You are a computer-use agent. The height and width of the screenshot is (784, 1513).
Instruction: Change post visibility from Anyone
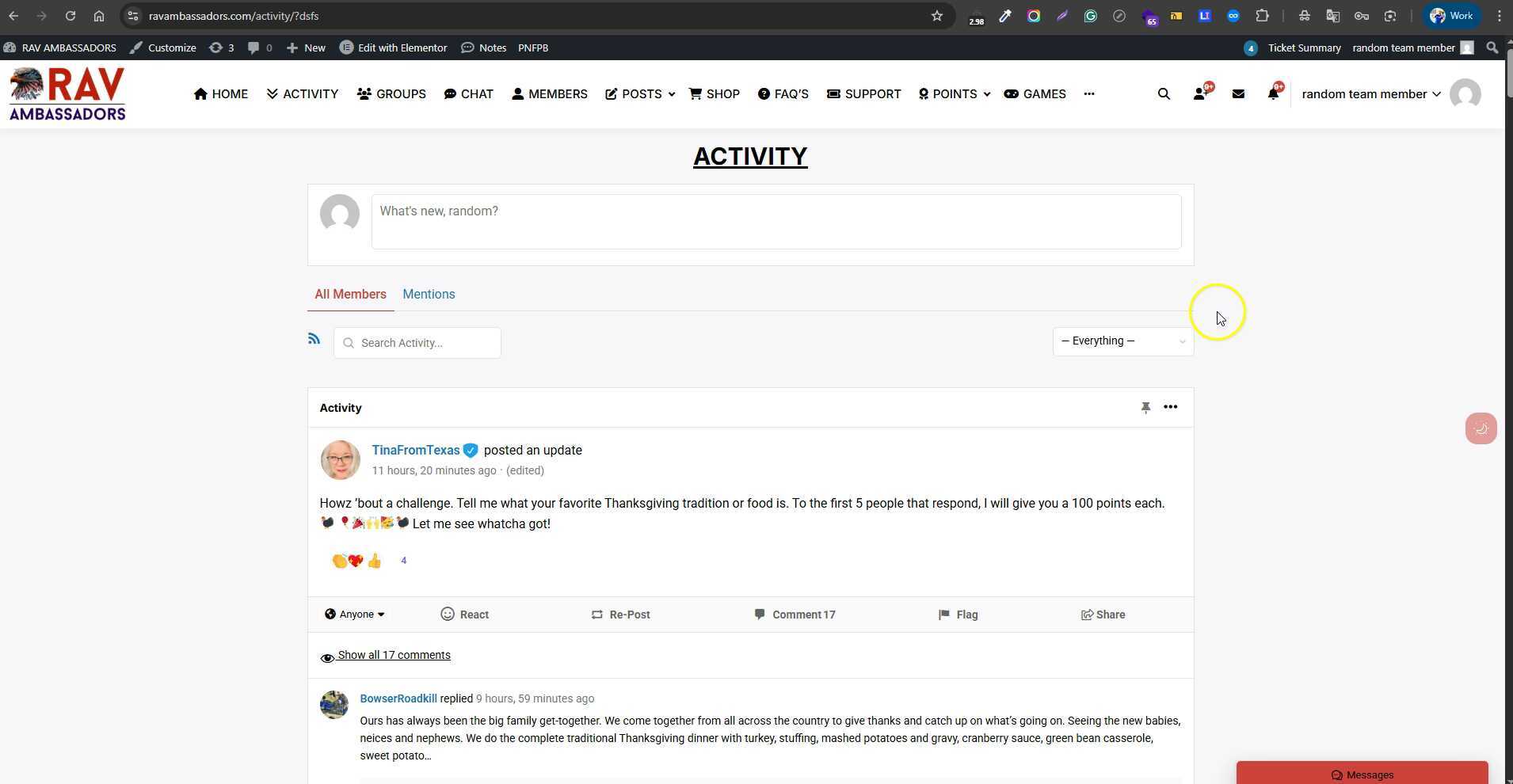(x=354, y=615)
